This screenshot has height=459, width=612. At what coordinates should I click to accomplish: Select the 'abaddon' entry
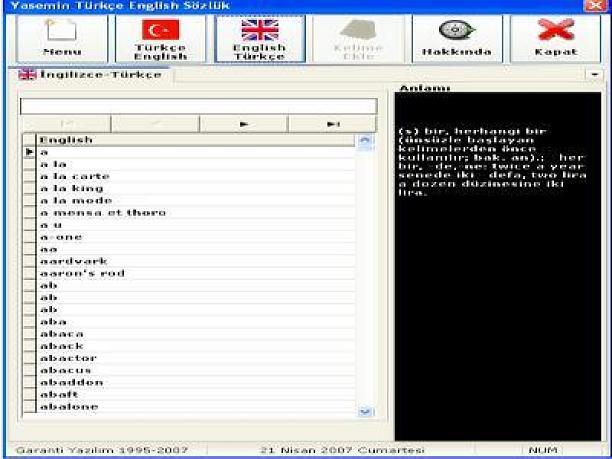[x=195, y=382]
